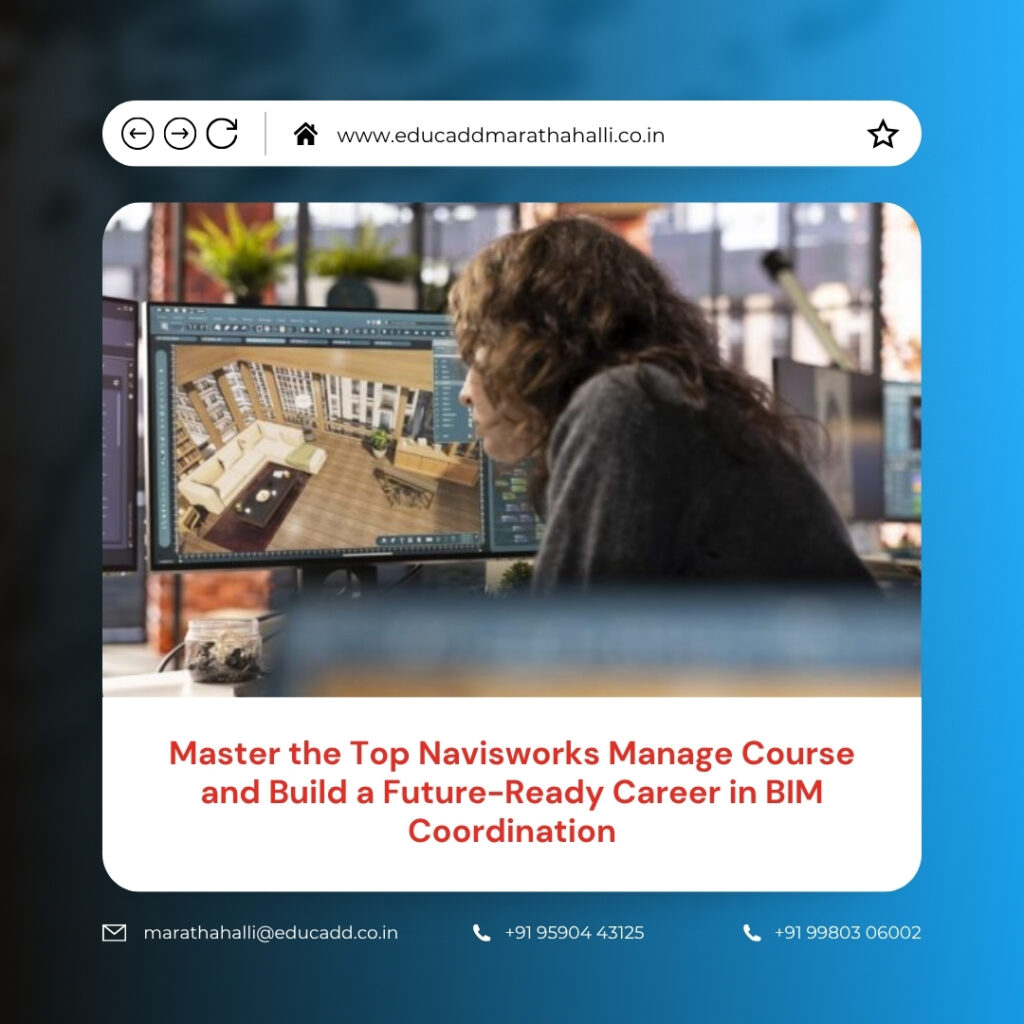This screenshot has height=1024, width=1024.
Task: Click marathahalli@educadd.co.in email address
Action: click(270, 933)
